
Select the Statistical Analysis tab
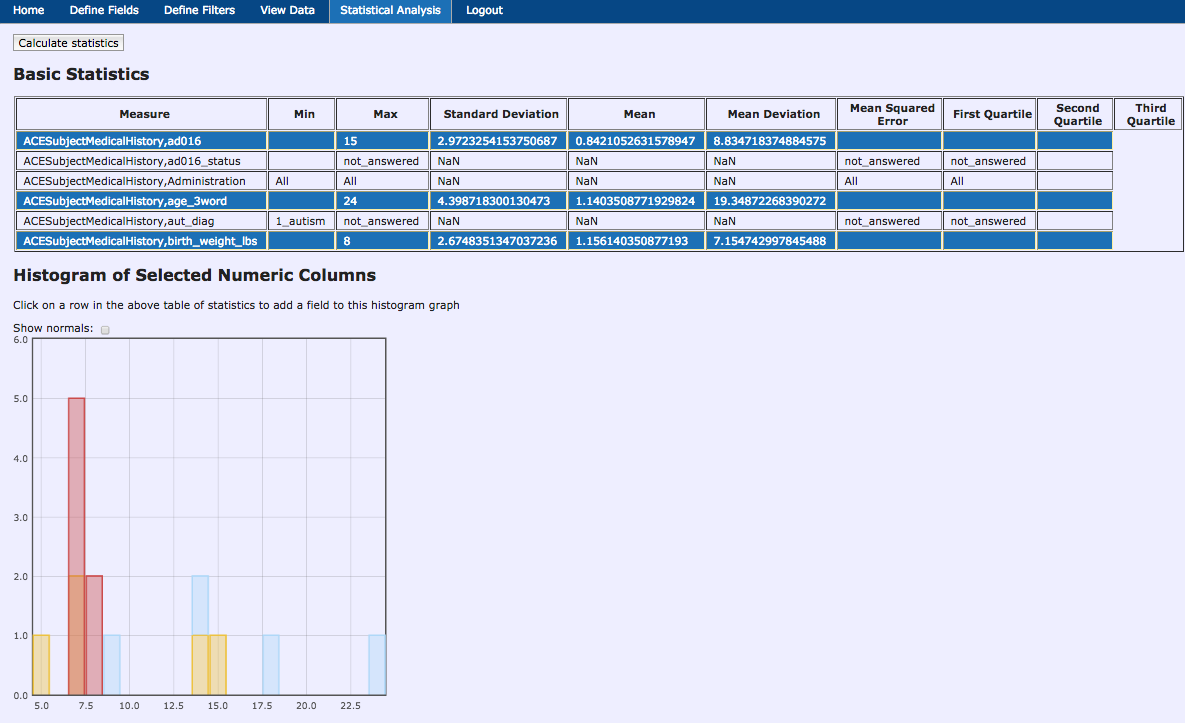390,11
